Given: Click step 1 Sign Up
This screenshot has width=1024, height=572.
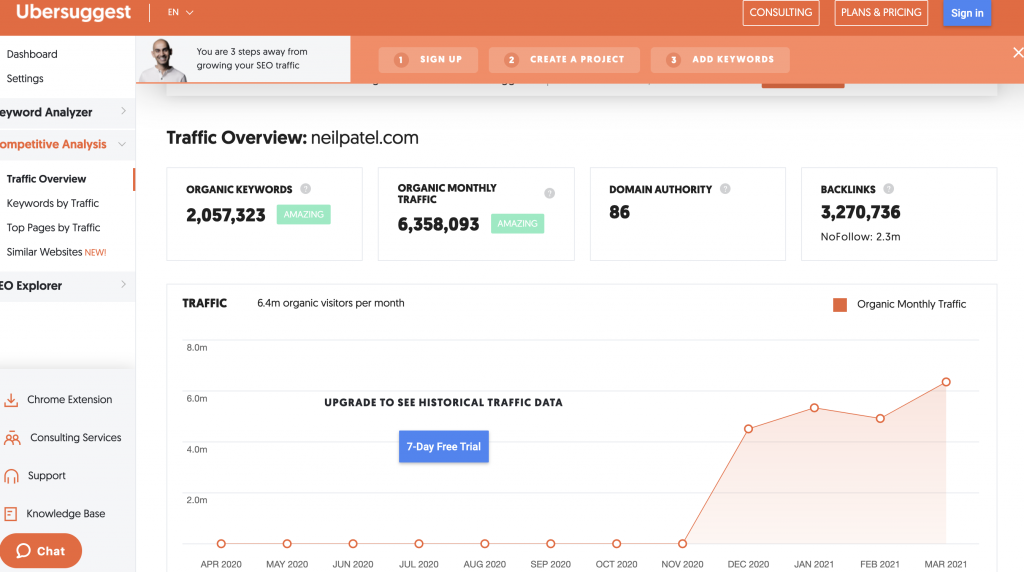Looking at the screenshot, I should [x=428, y=59].
